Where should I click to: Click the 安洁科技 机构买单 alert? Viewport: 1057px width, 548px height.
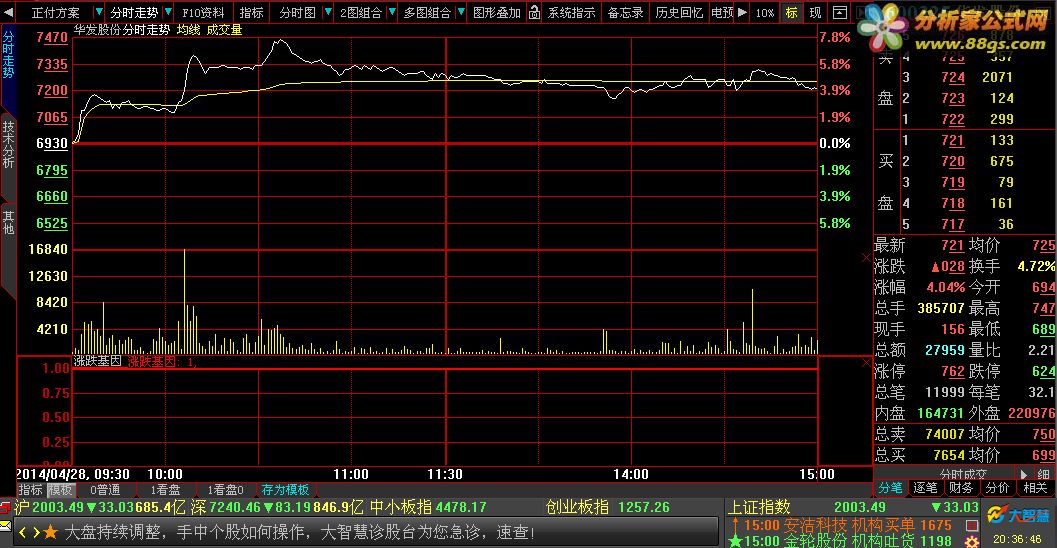pyautogui.click(x=847, y=525)
